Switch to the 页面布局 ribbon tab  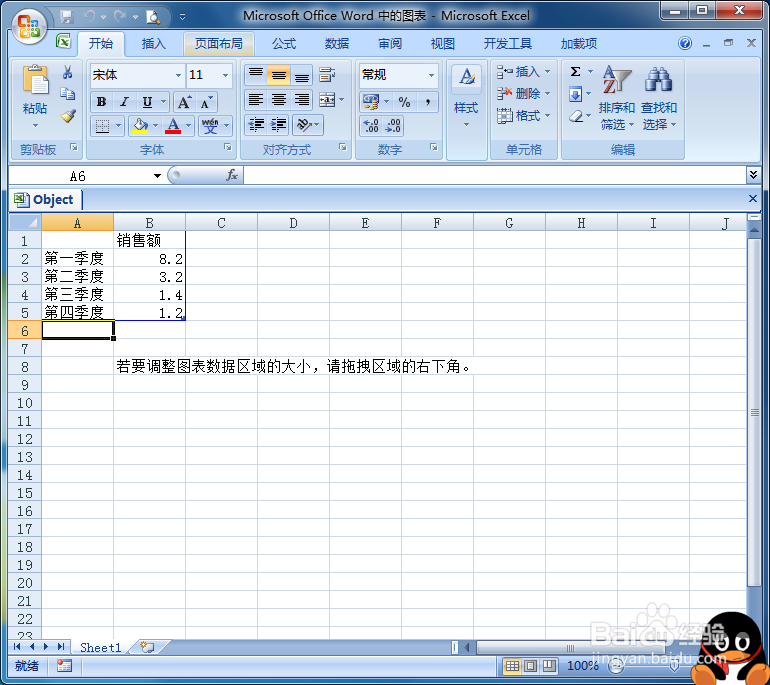click(219, 44)
